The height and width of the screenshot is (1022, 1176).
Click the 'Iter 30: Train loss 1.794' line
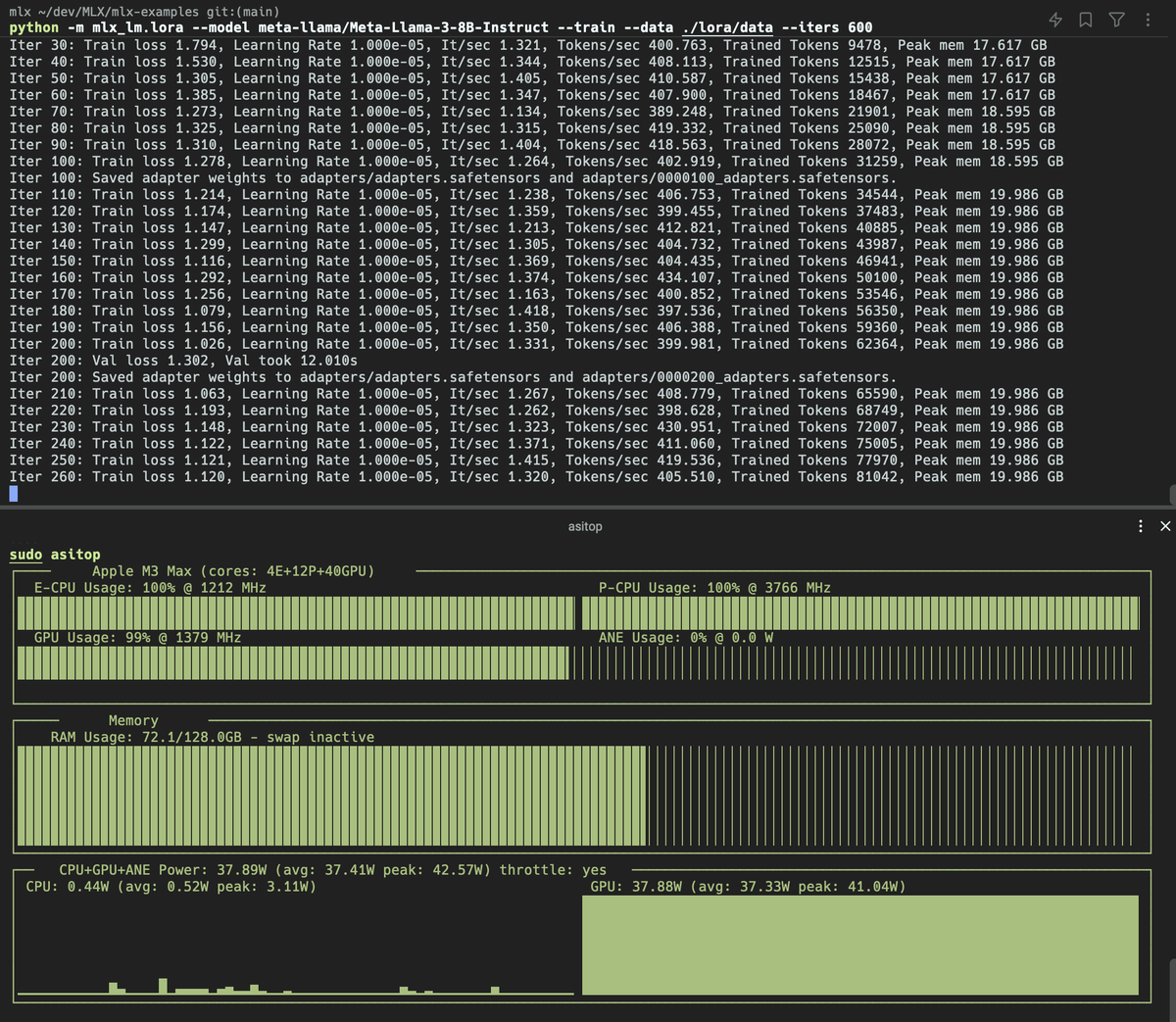point(528,45)
